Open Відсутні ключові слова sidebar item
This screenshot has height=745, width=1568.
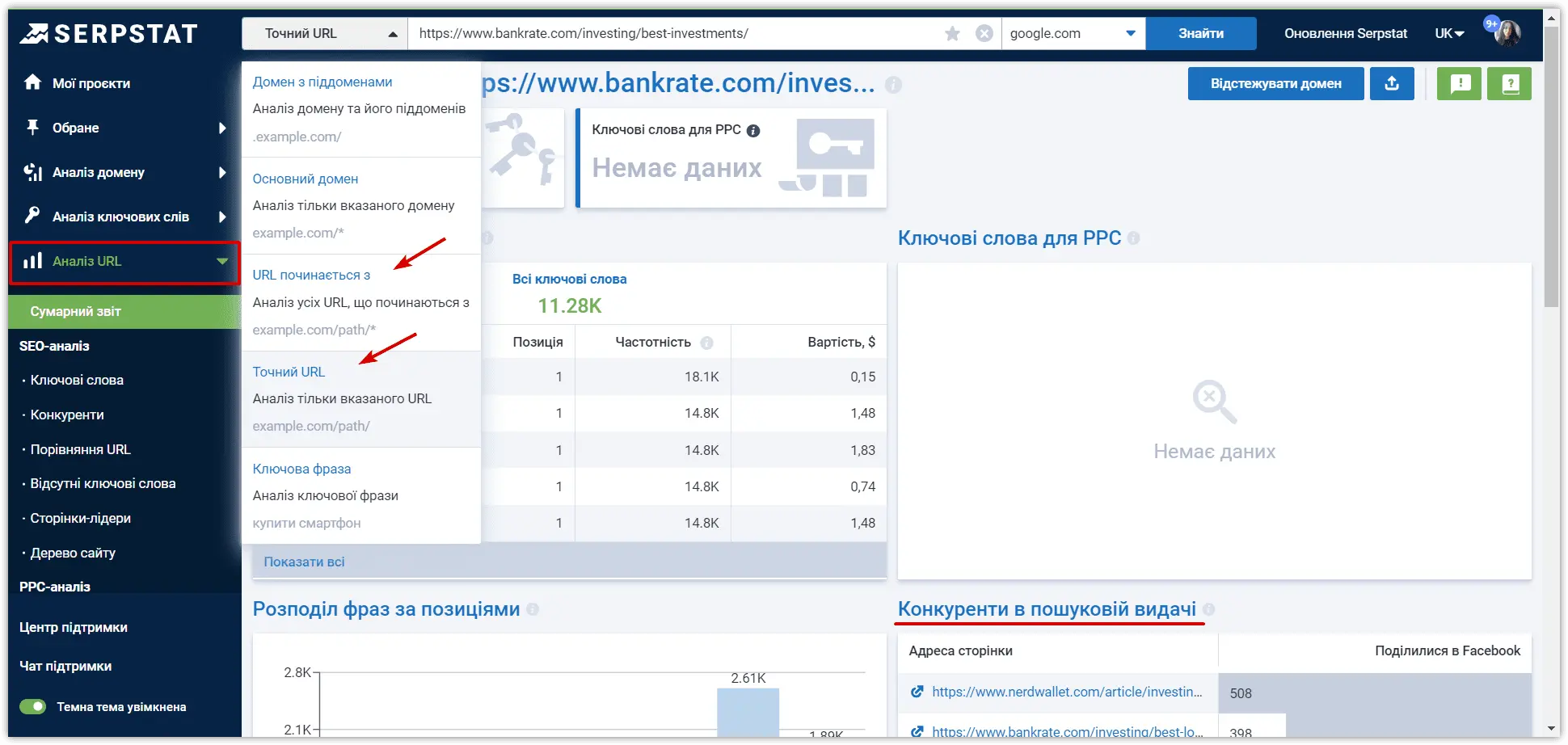pos(103,483)
